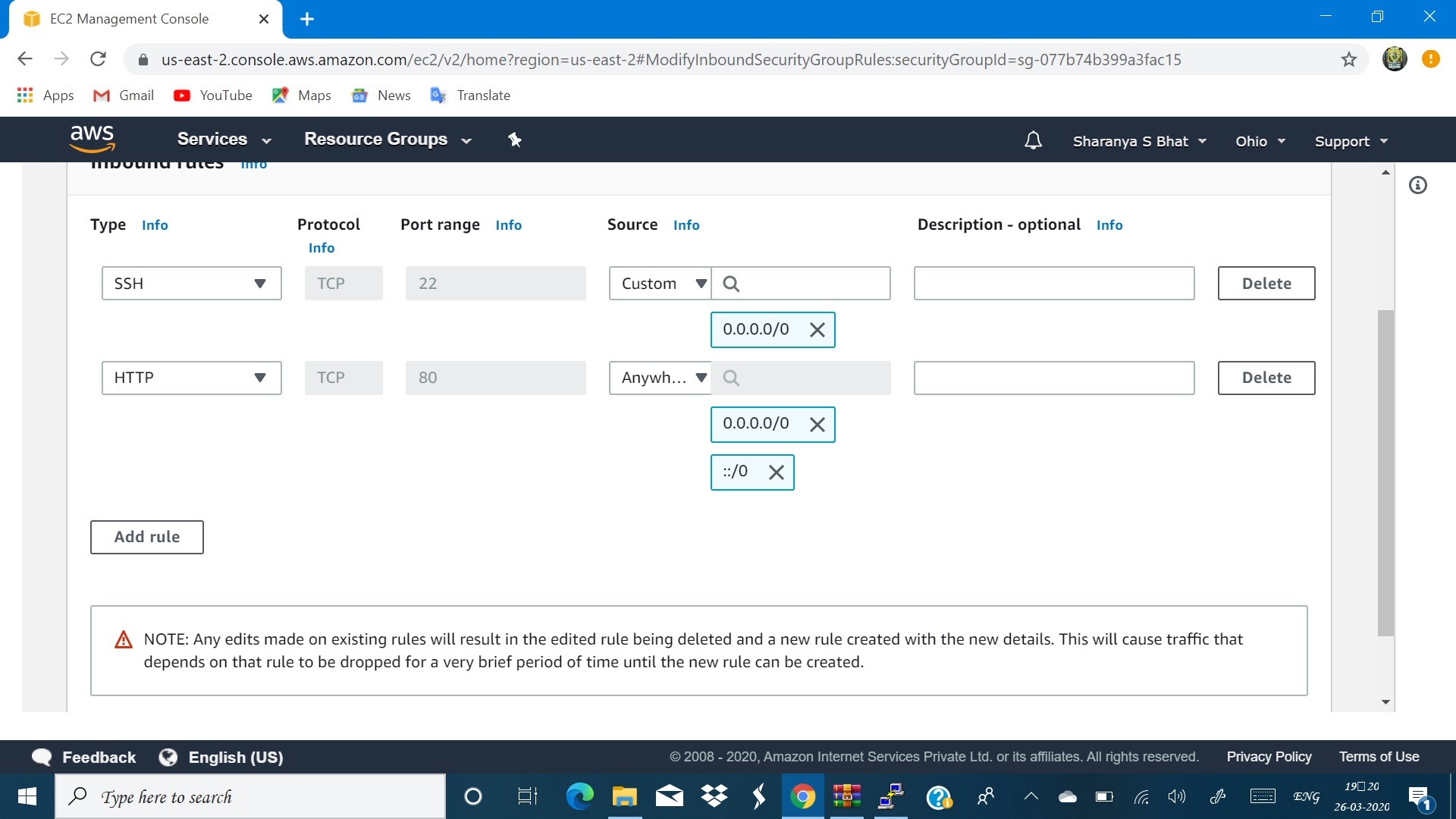Open the AWS home logo
This screenshot has width=1456, height=819.
(92, 140)
